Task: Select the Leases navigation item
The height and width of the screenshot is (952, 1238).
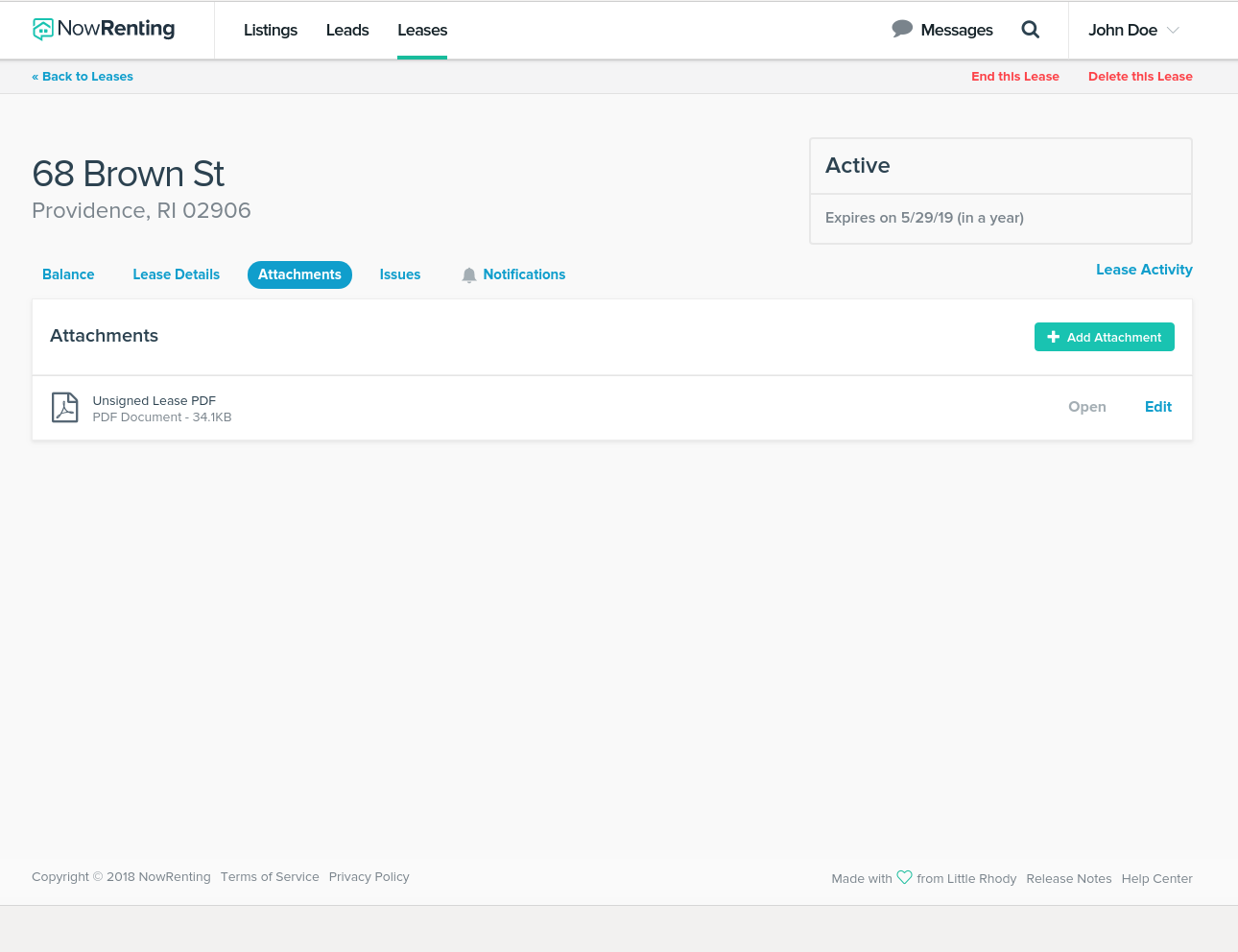Action: [x=422, y=30]
